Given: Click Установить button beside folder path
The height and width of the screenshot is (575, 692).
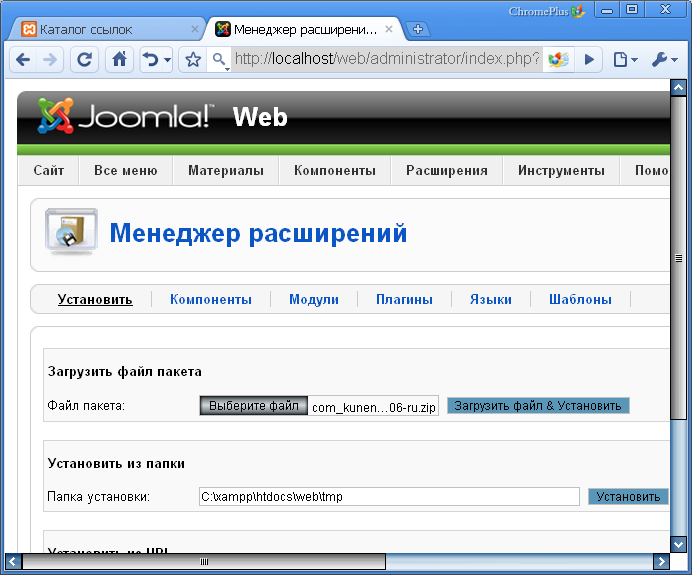Looking at the screenshot, I should [628, 496].
